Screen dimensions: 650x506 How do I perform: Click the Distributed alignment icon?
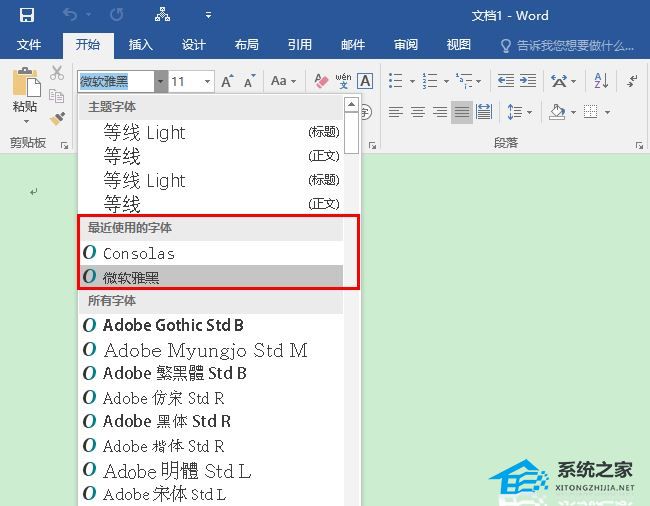coord(484,112)
